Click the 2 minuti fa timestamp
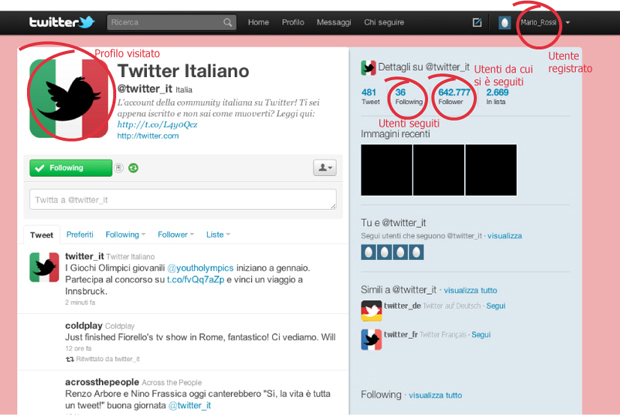Screen dimensions: 620x415 [x=80, y=302]
